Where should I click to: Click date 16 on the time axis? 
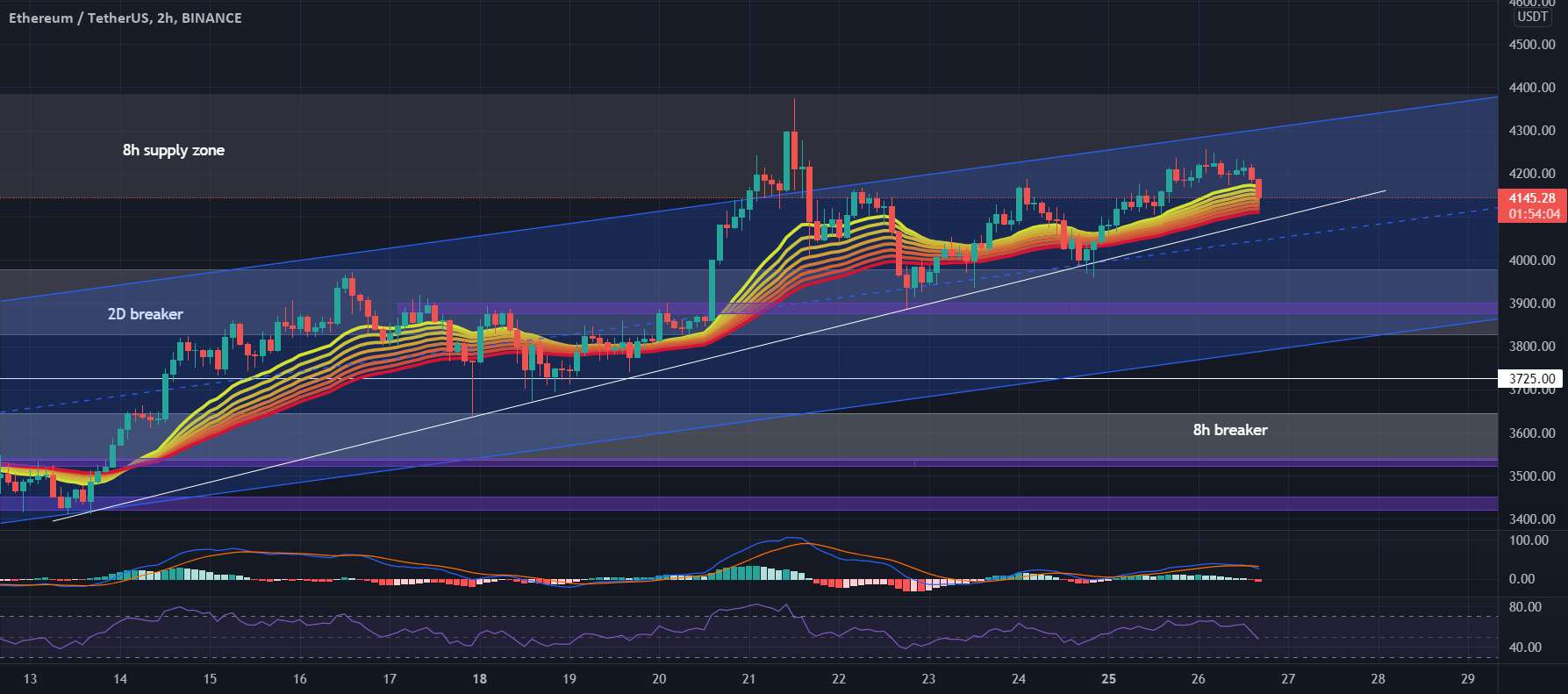click(x=300, y=679)
